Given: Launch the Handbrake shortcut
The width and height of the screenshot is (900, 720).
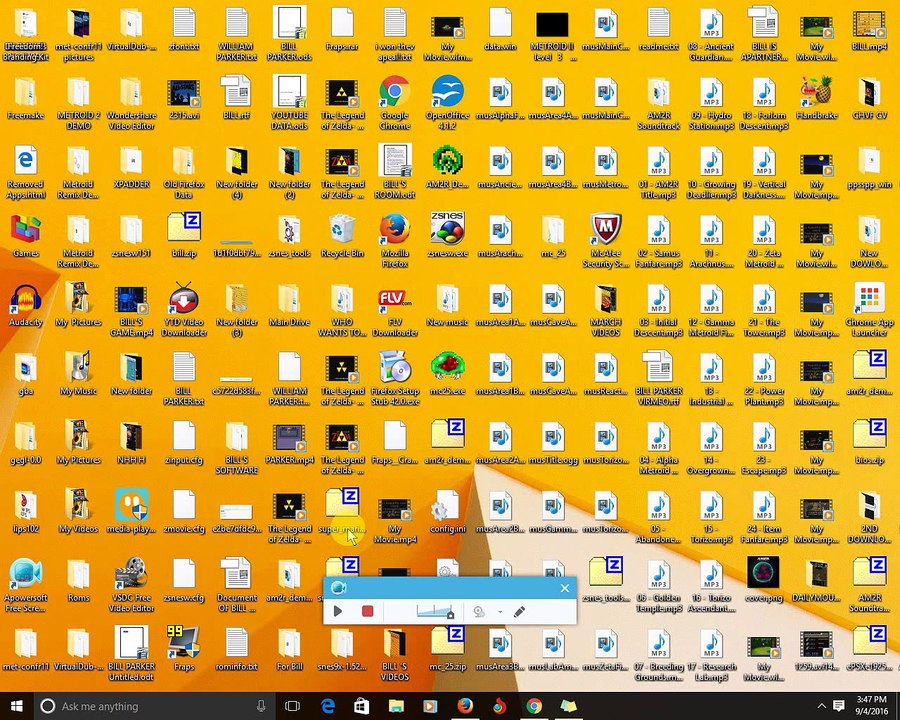Looking at the screenshot, I should 817,99.
